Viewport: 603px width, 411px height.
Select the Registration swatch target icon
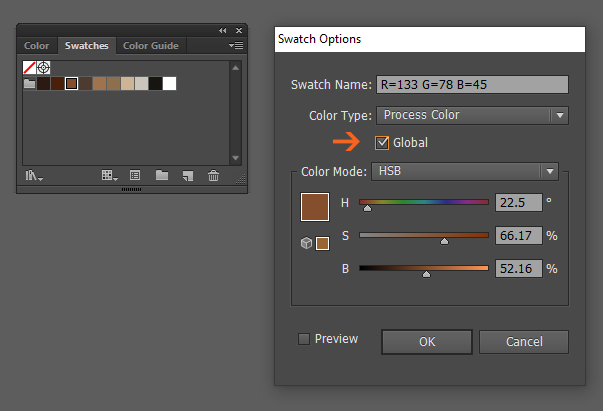tap(43, 68)
